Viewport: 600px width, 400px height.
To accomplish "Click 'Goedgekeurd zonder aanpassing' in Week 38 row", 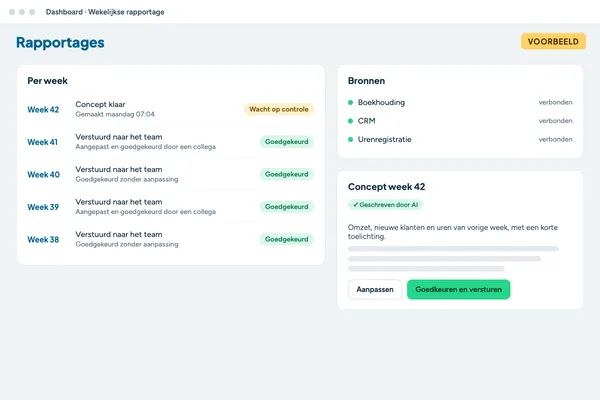I will (127, 244).
